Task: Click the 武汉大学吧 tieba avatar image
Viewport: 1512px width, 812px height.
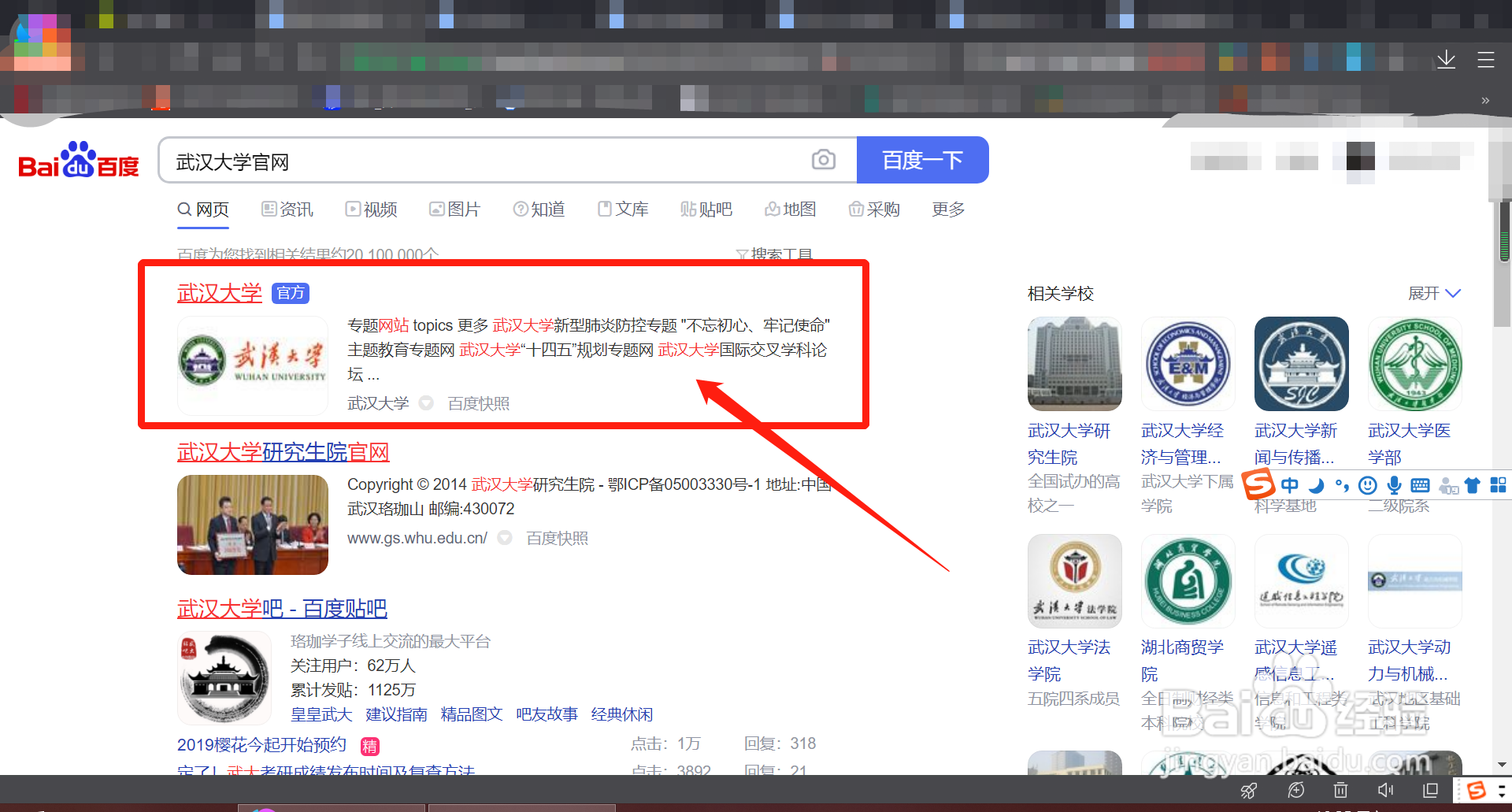Action: pos(226,678)
